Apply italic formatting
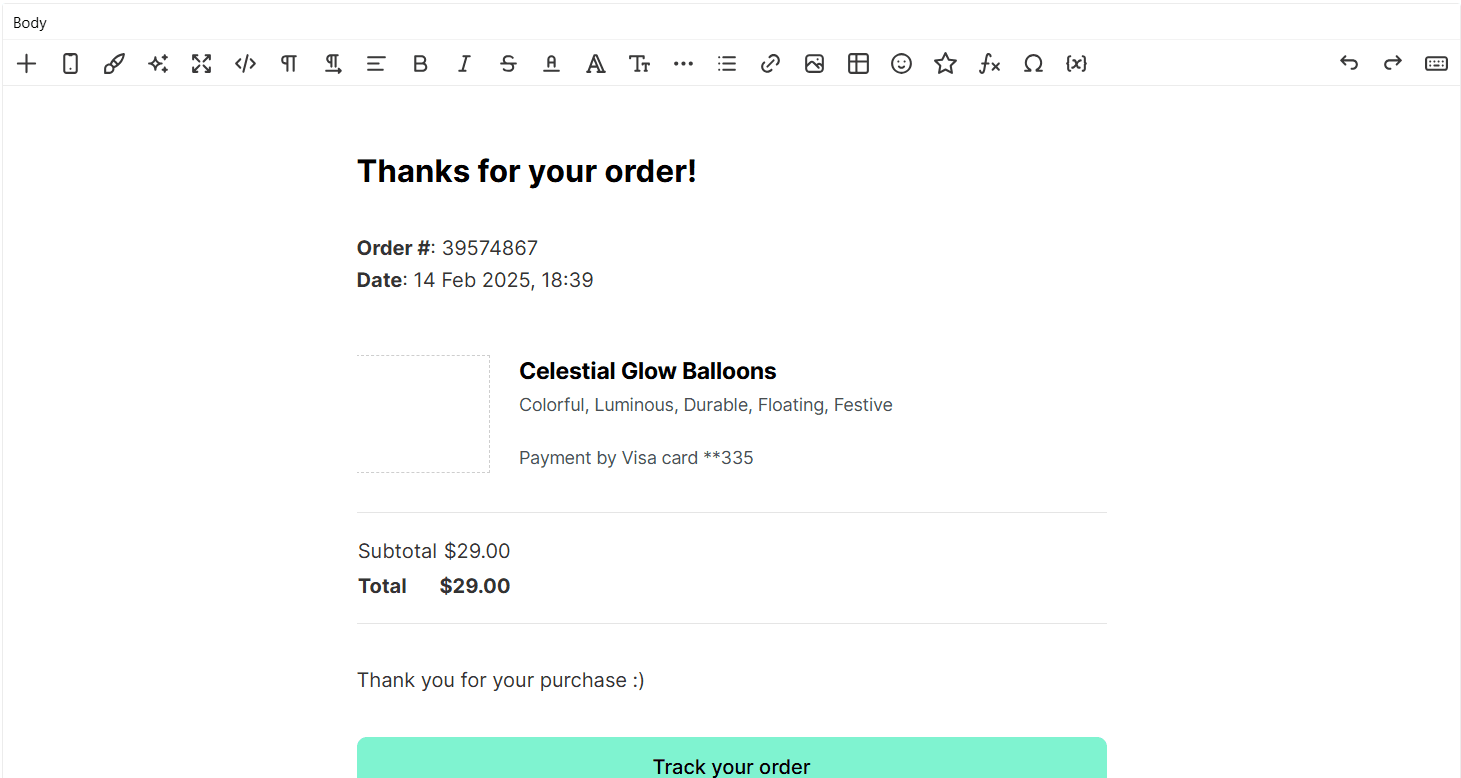The width and height of the screenshot is (1461, 778). point(464,64)
